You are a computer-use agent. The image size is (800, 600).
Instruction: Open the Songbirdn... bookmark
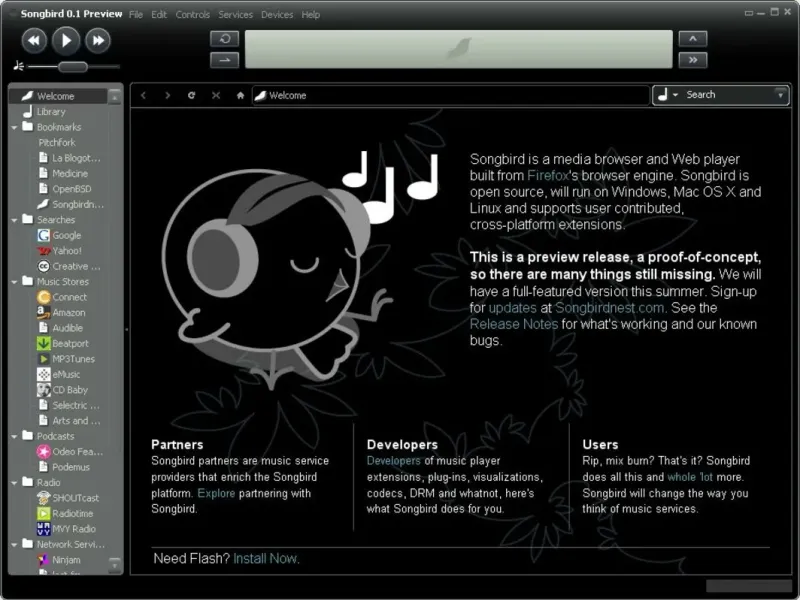tap(71, 205)
